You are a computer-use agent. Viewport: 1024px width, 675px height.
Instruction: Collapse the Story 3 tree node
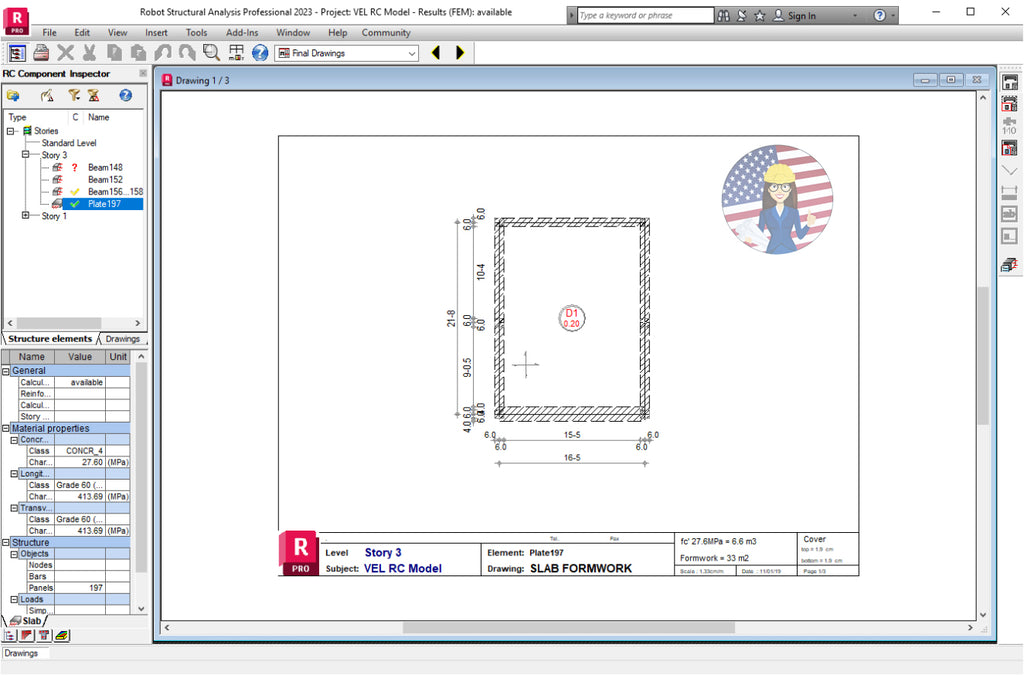tap(26, 154)
